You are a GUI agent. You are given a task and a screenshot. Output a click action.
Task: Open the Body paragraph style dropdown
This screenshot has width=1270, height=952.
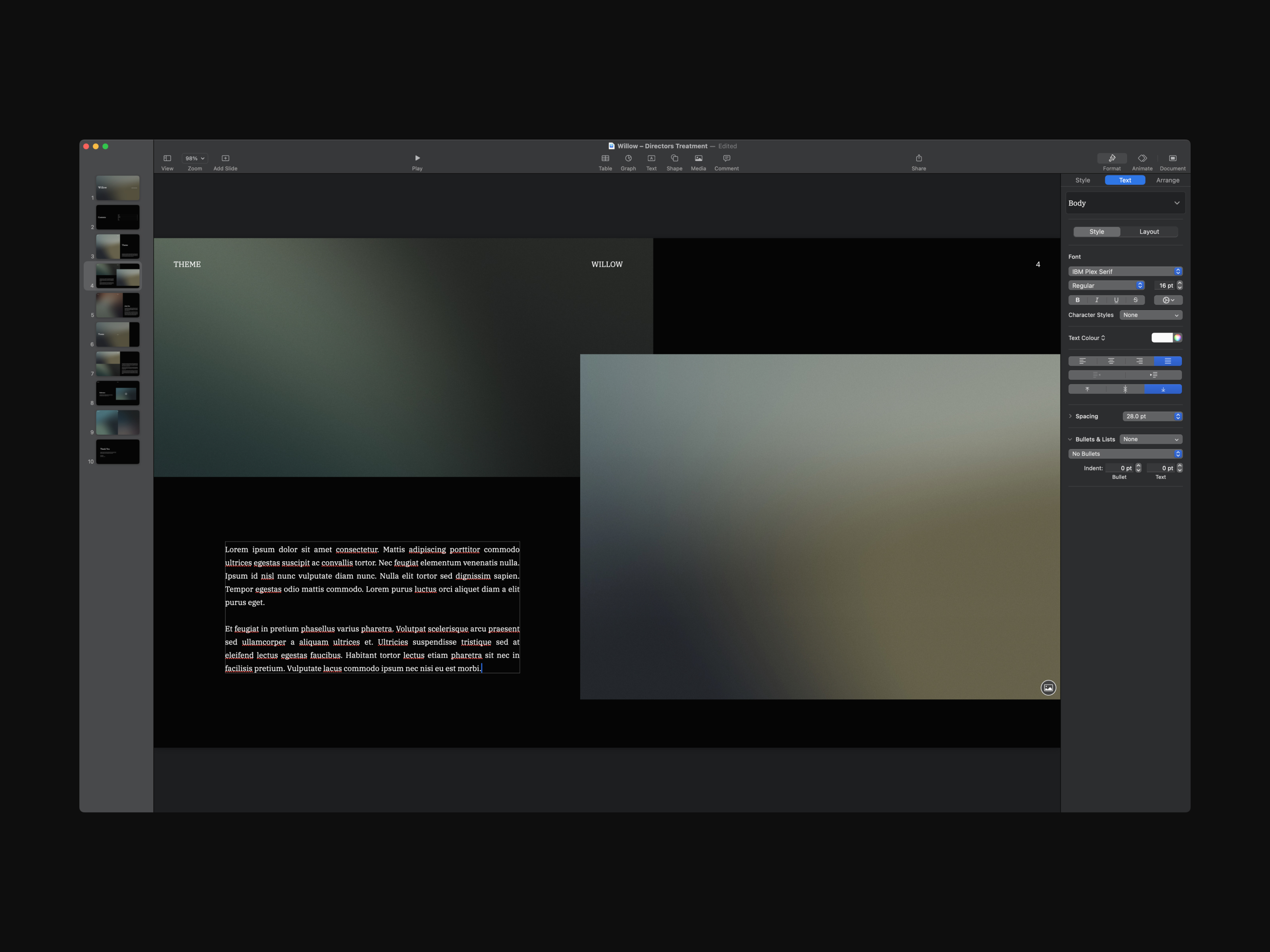(x=1125, y=203)
